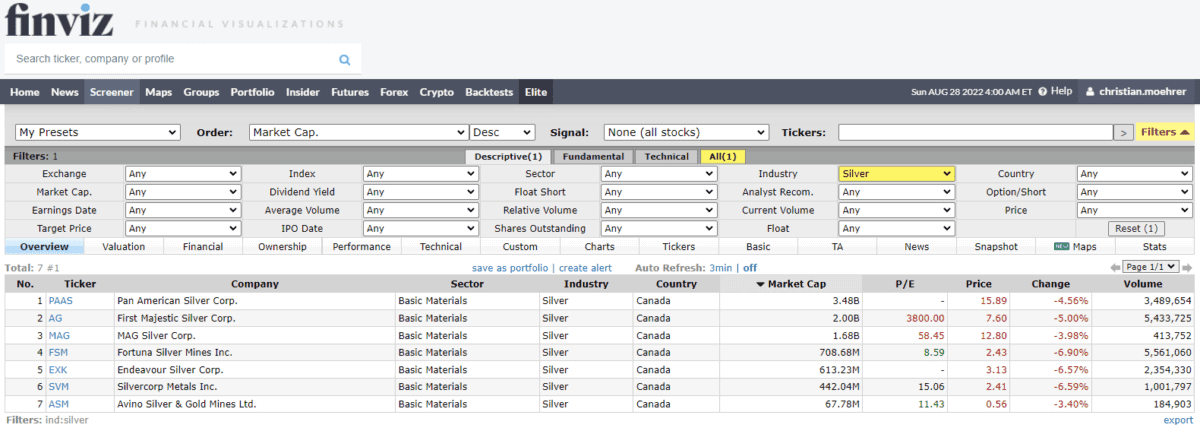Open the Crypto menu item
This screenshot has width=1200, height=431.
click(437, 92)
